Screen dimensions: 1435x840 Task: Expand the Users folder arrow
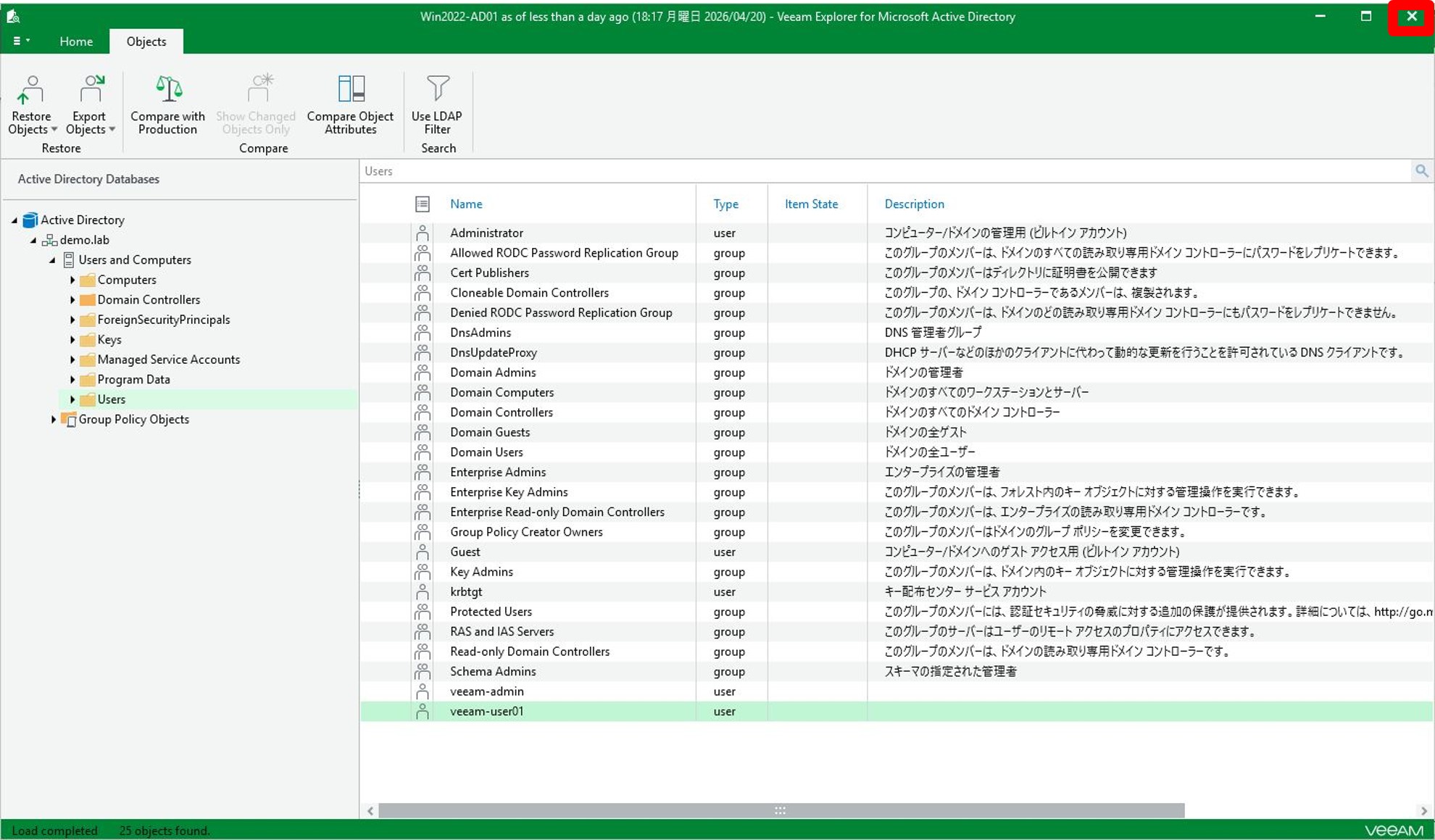72,399
